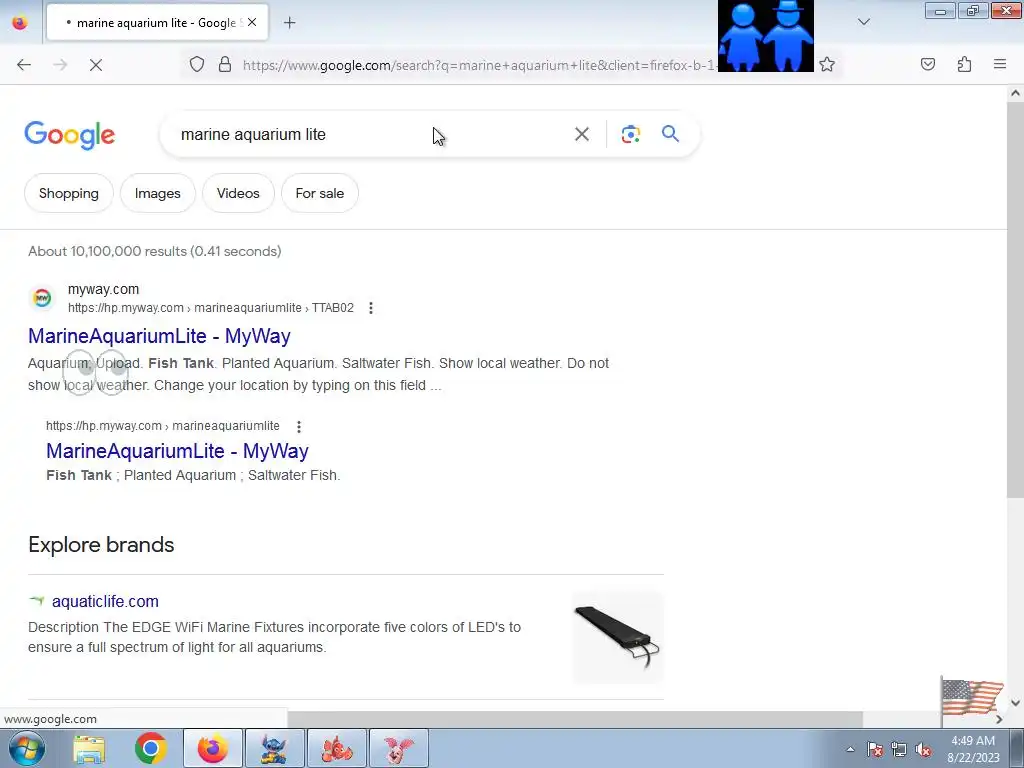Open a new tab with plus button
This screenshot has width=1024, height=768.
(289, 23)
